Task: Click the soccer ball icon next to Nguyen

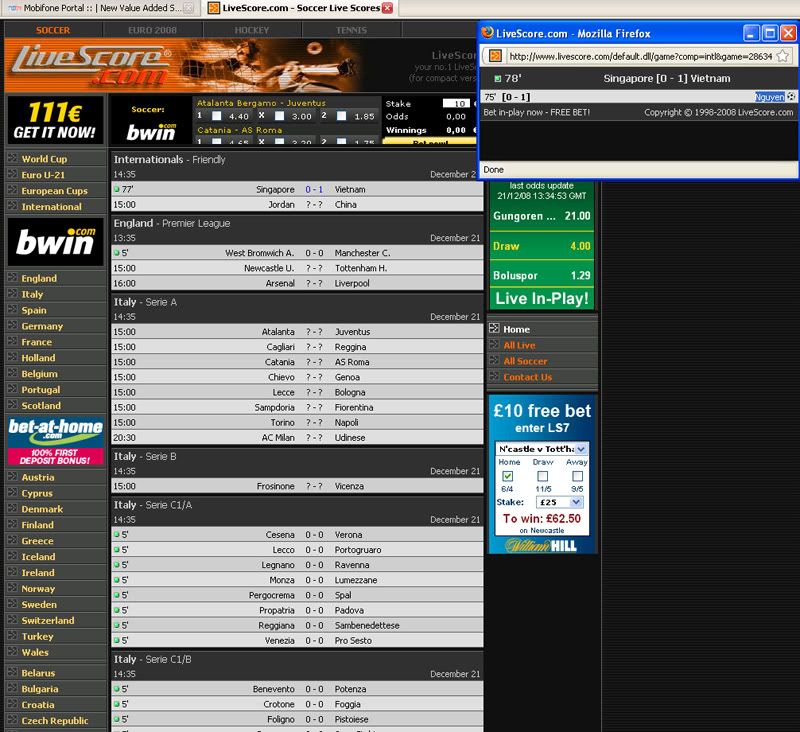Action: click(791, 96)
